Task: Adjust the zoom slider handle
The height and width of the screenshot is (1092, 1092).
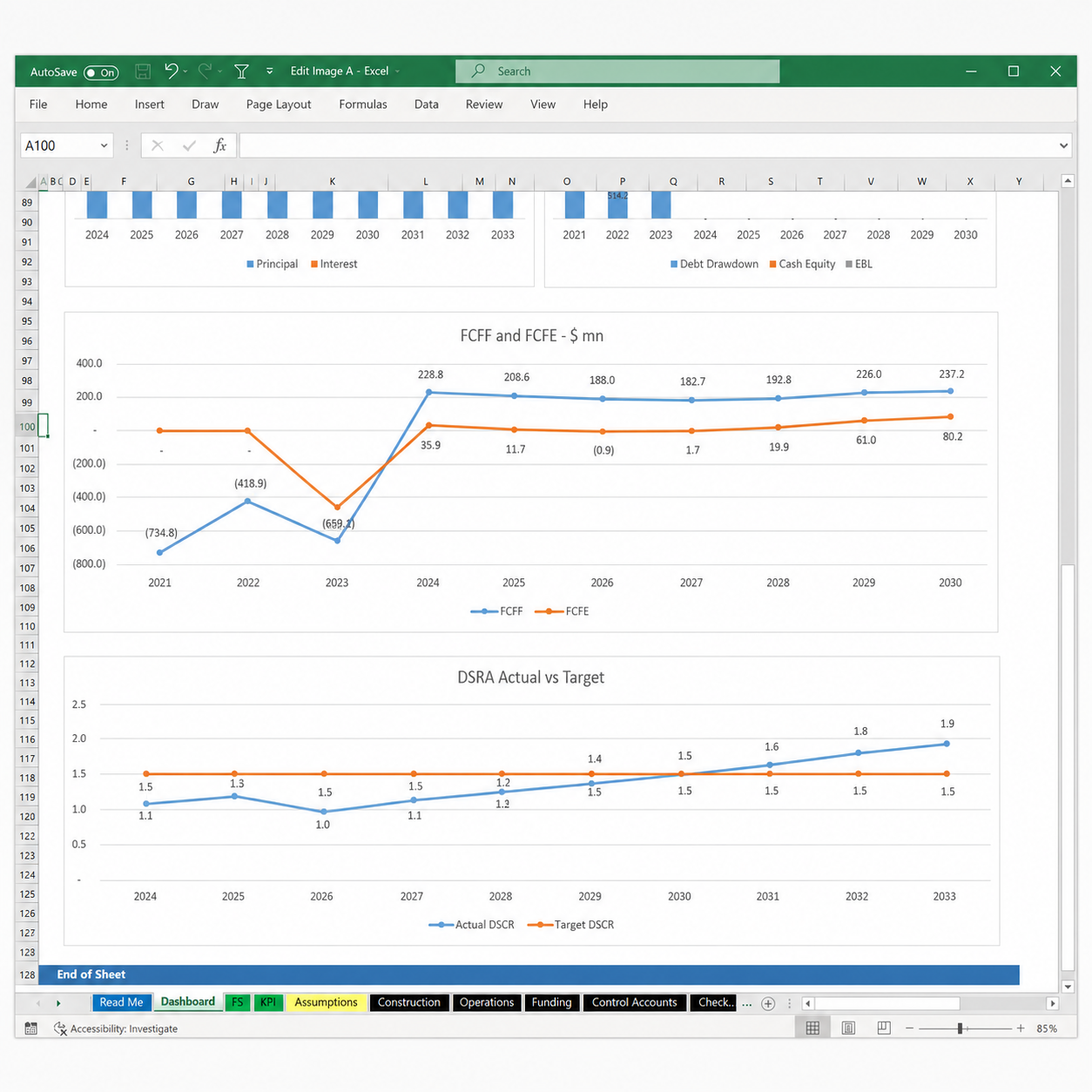Action: (x=960, y=1028)
